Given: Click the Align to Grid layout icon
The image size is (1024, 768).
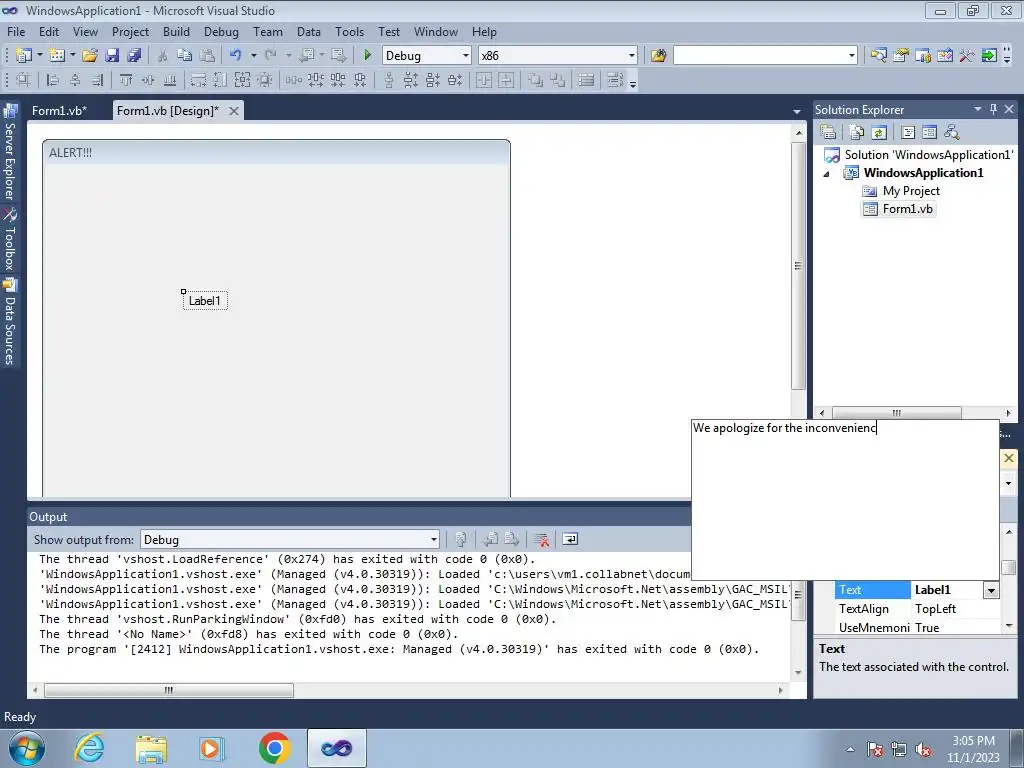Looking at the screenshot, I should pyautogui.click(x=24, y=80).
